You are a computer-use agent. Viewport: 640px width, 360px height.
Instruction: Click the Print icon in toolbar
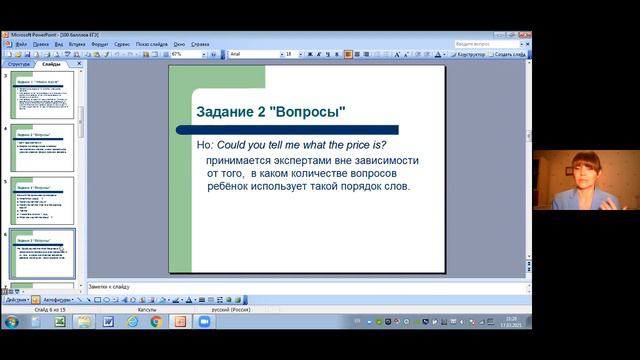[x=48, y=54]
